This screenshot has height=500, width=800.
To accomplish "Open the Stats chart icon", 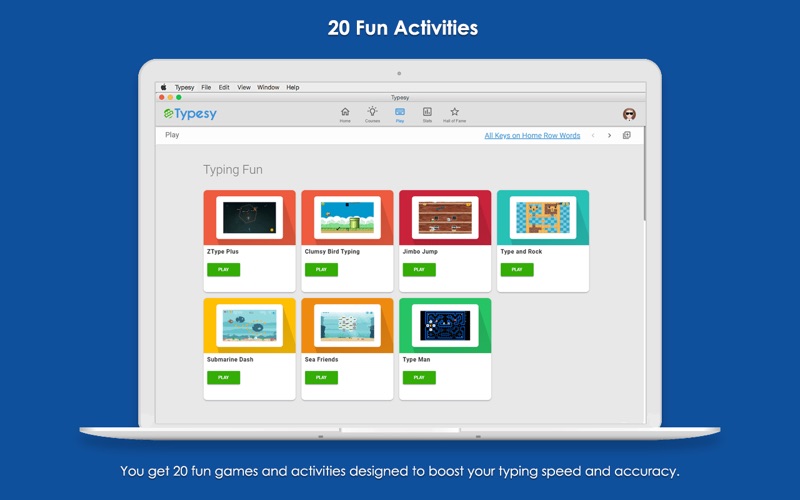I will 427,114.
